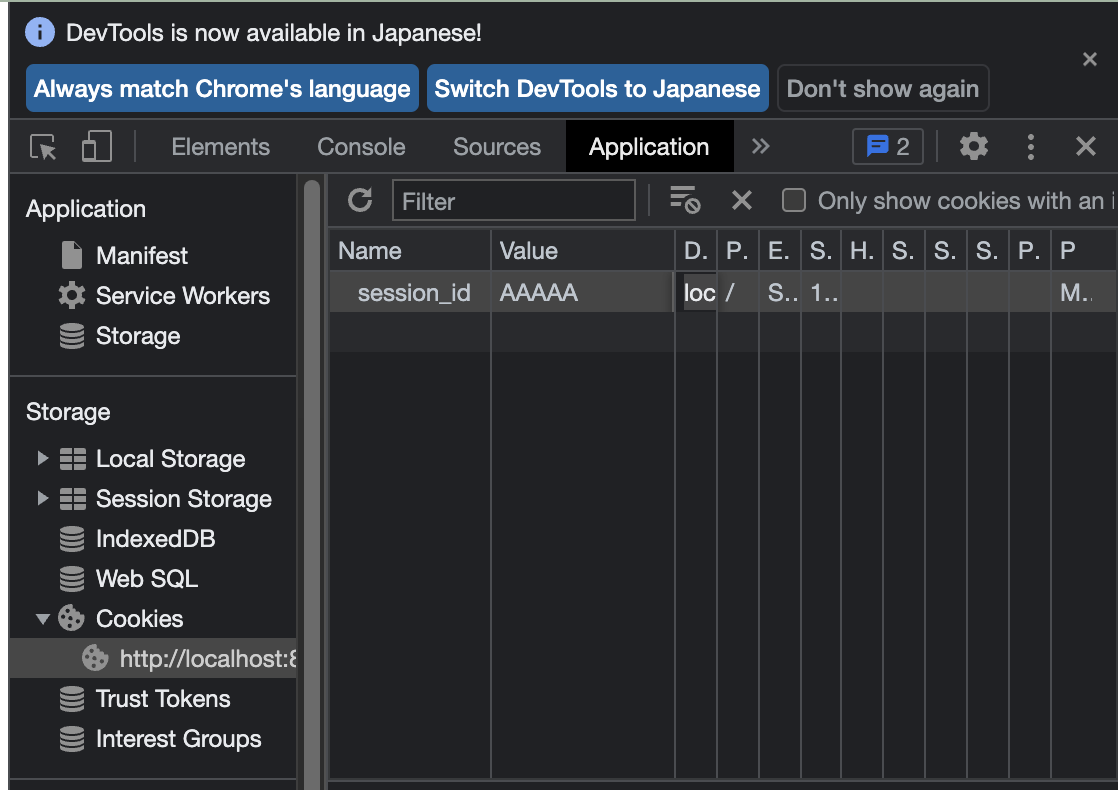Click Always match Chrome's language
The width and height of the screenshot is (1118, 790).
click(222, 89)
